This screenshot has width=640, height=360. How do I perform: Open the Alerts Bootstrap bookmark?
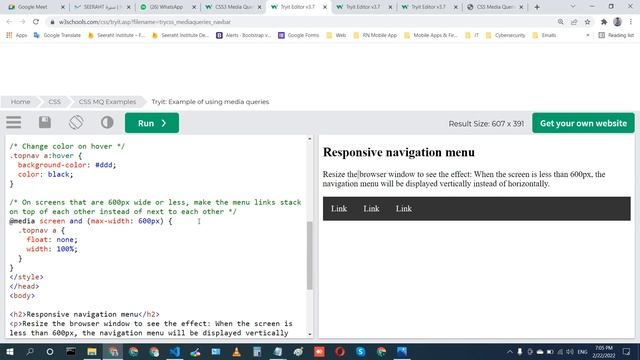(x=244, y=36)
